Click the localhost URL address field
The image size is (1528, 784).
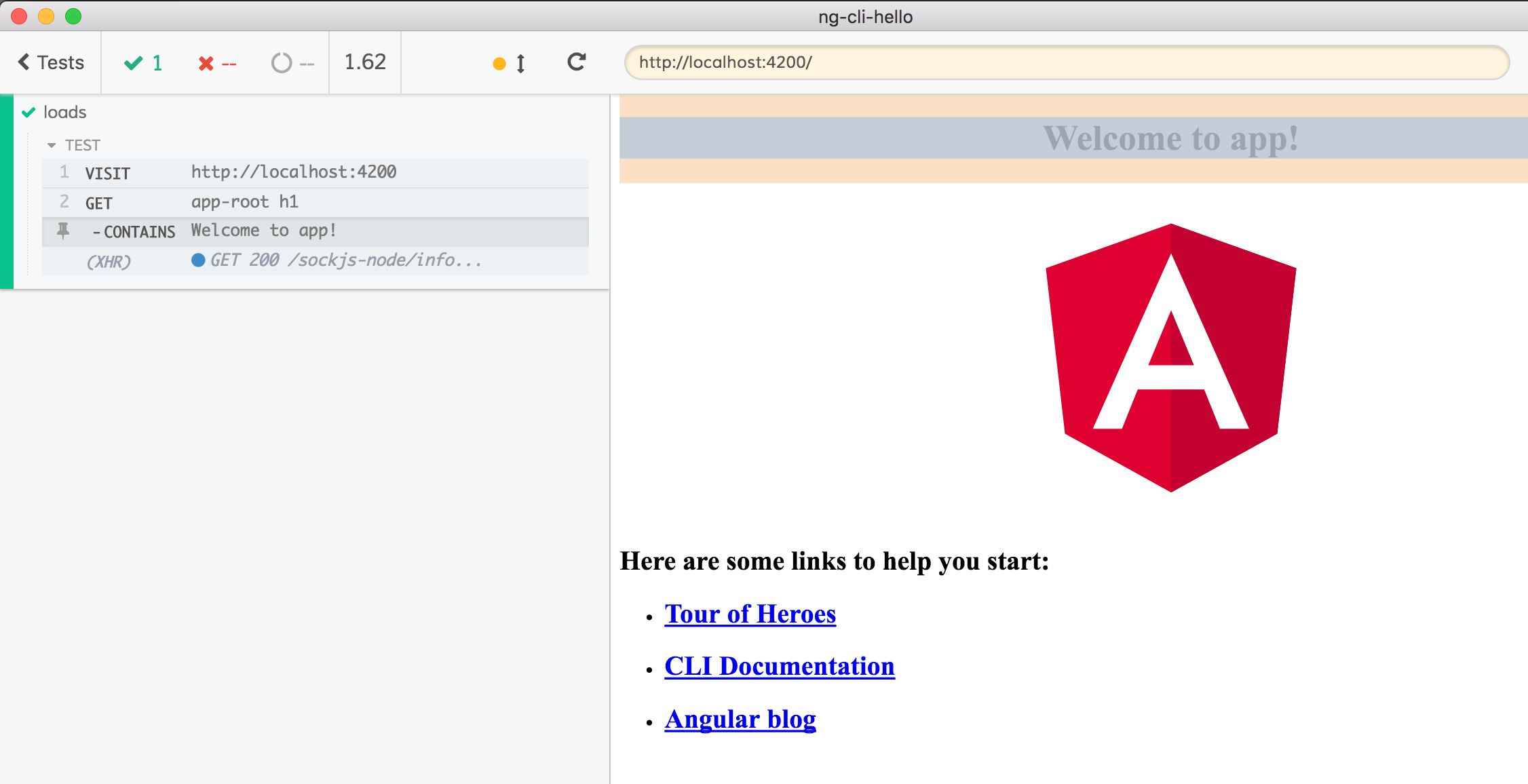[x=1065, y=62]
